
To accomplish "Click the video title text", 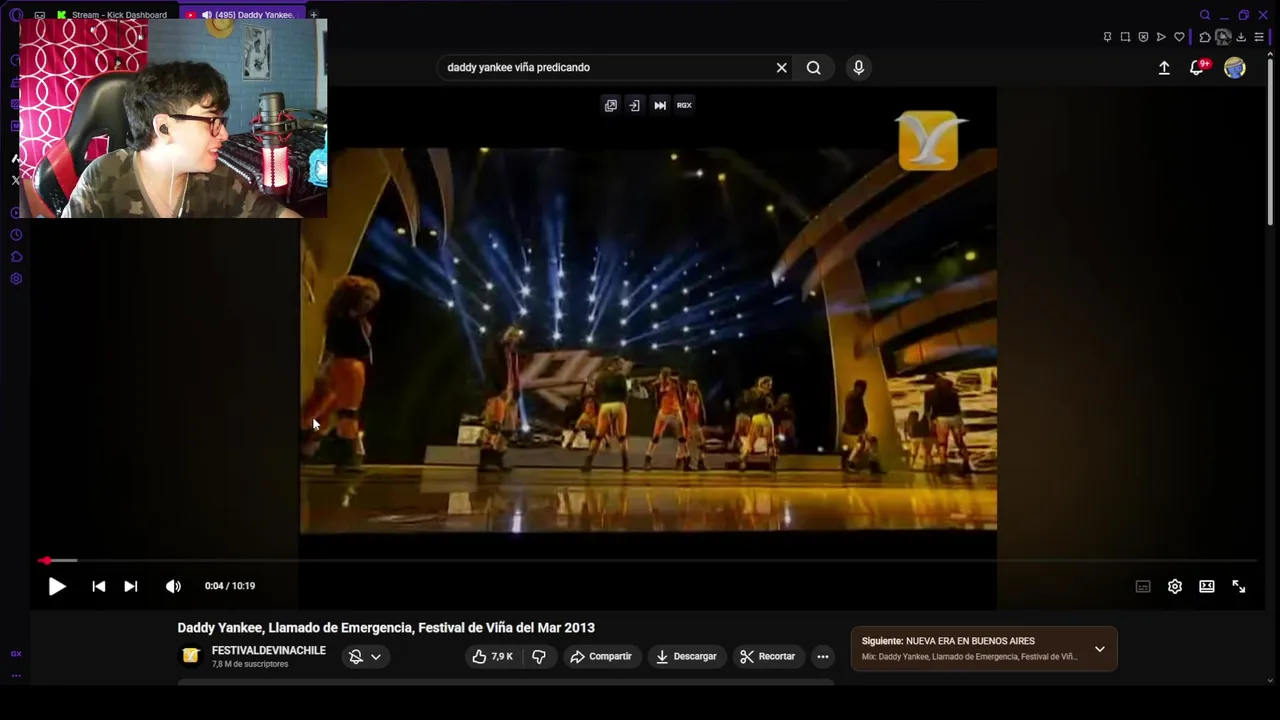I will 386,628.
